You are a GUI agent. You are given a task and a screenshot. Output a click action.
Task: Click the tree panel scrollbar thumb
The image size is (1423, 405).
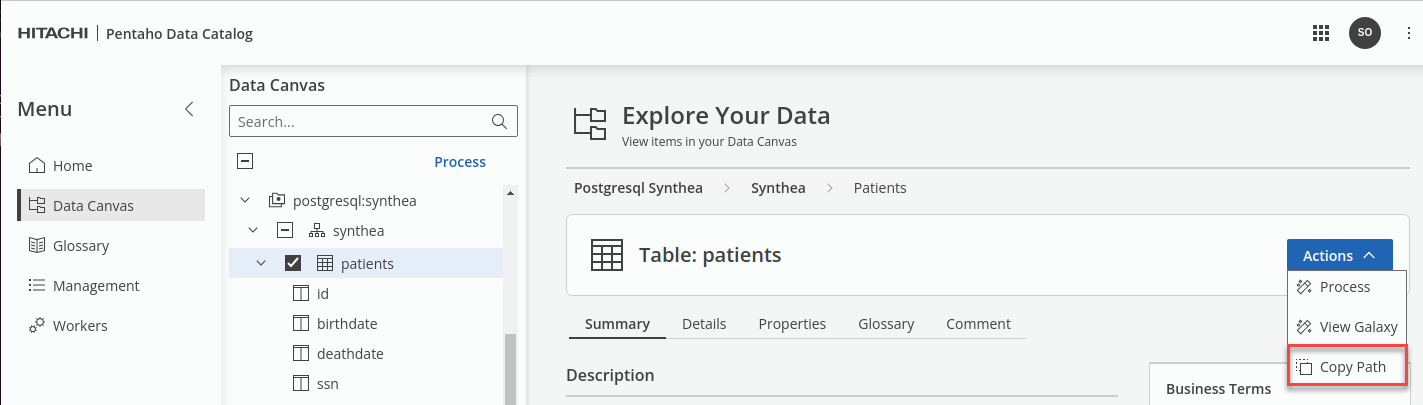[x=510, y=368]
